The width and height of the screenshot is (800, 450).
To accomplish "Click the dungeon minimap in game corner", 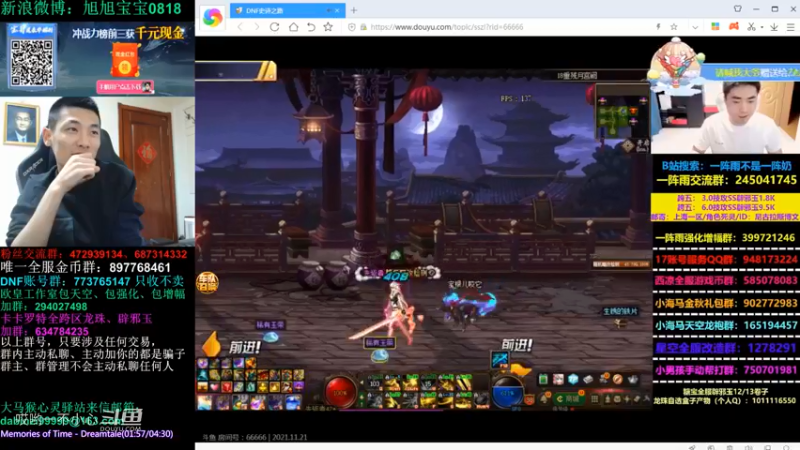I will point(621,118).
